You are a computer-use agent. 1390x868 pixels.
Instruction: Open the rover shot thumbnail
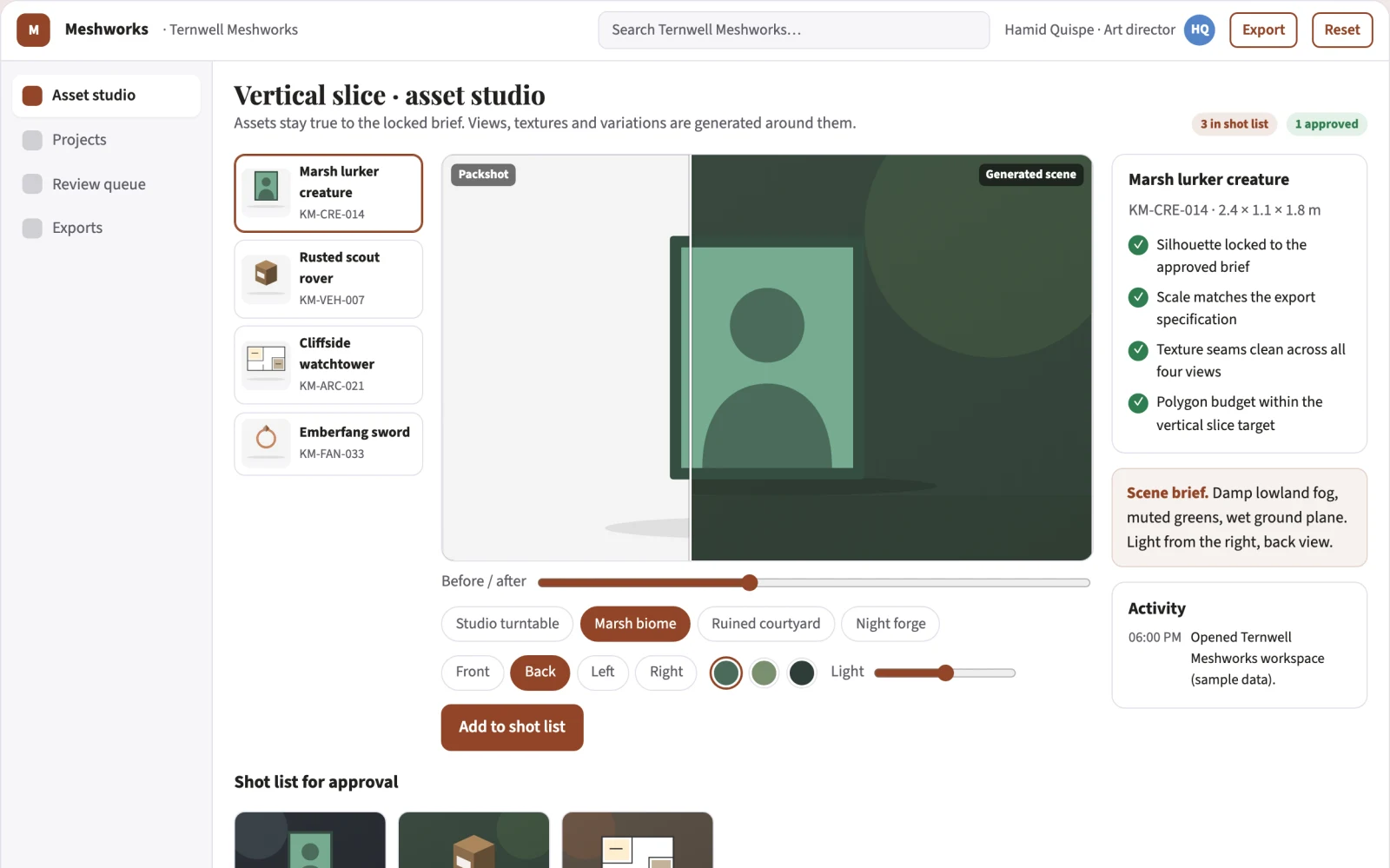(473, 840)
